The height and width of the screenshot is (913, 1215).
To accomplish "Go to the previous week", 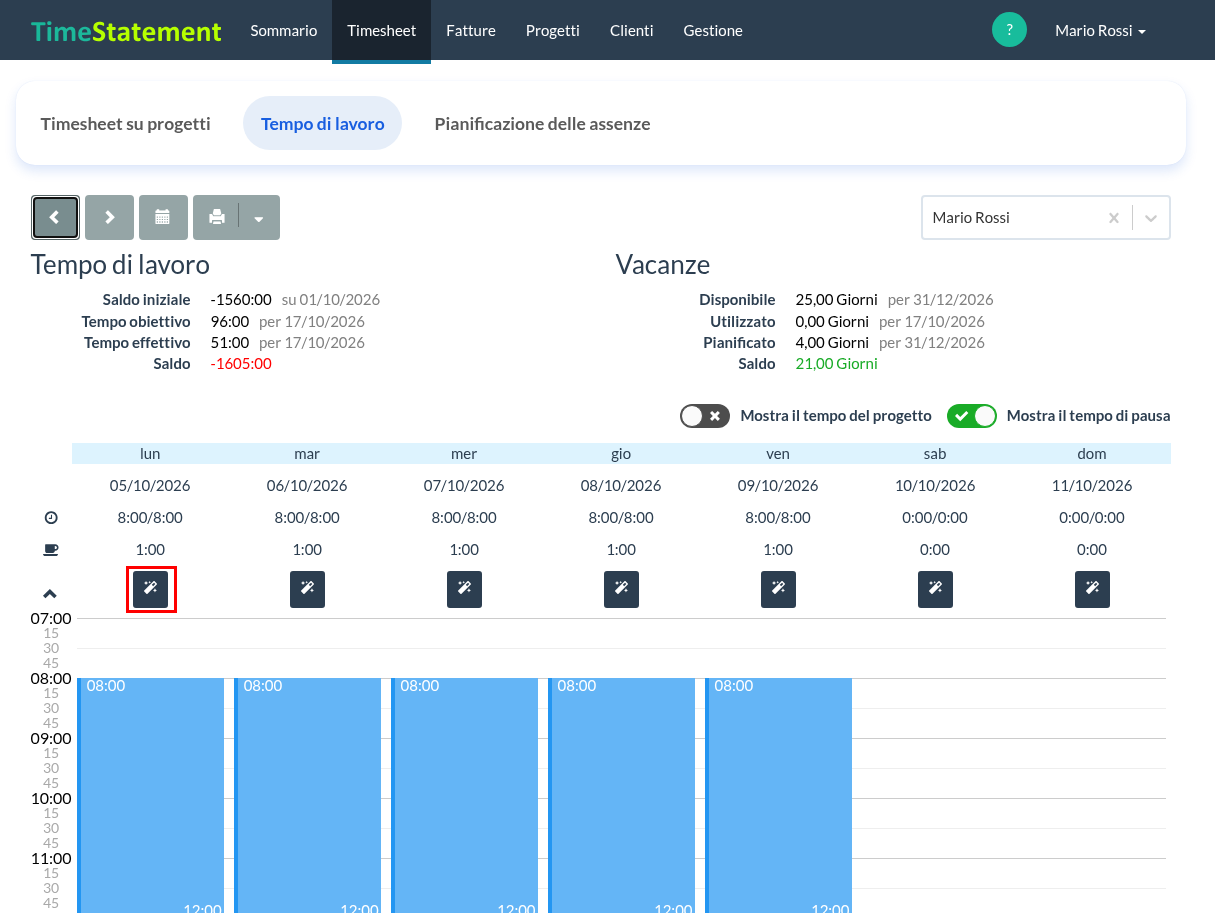I will tap(55, 217).
